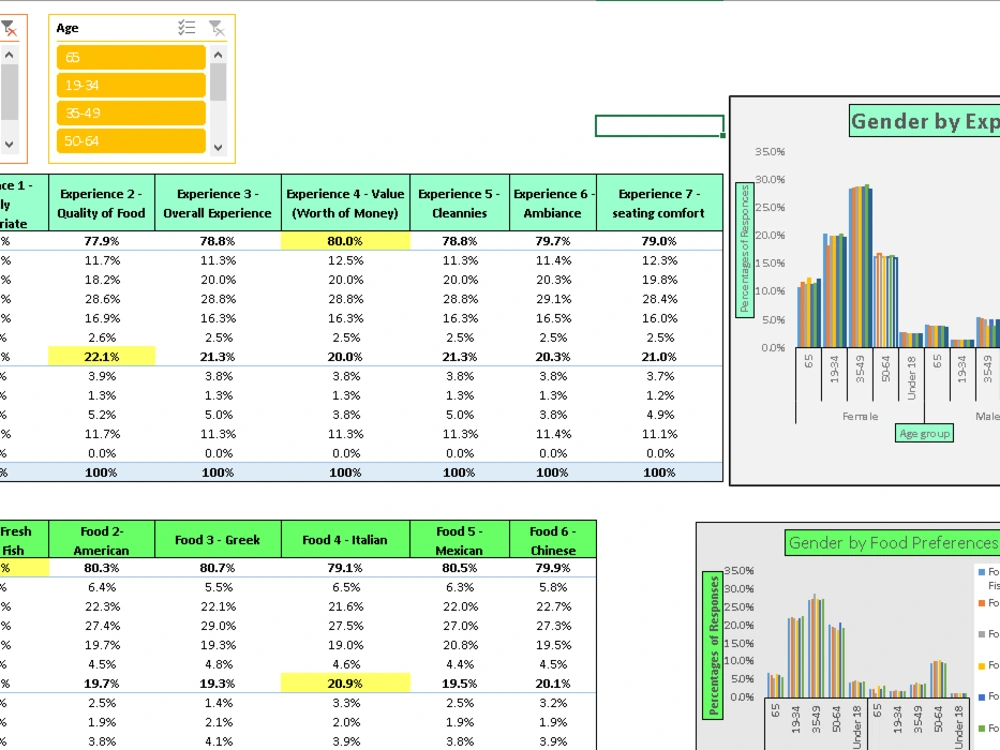
Task: Select Food 3 - Greek header cell
Action: 217,540
